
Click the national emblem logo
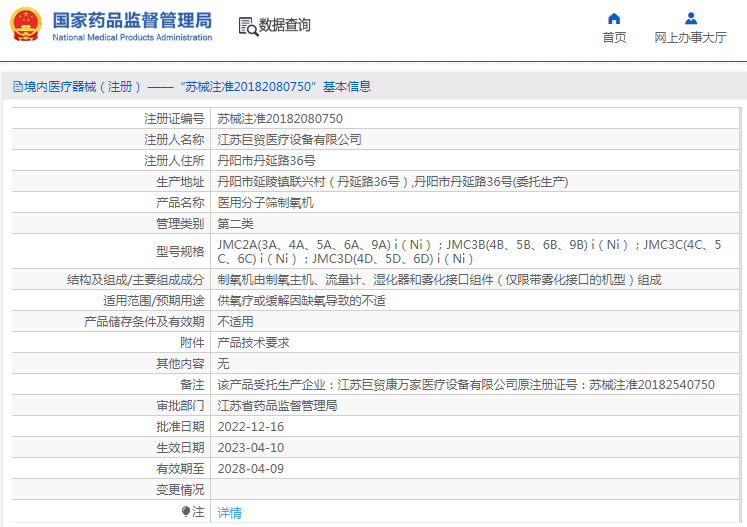coord(26,25)
